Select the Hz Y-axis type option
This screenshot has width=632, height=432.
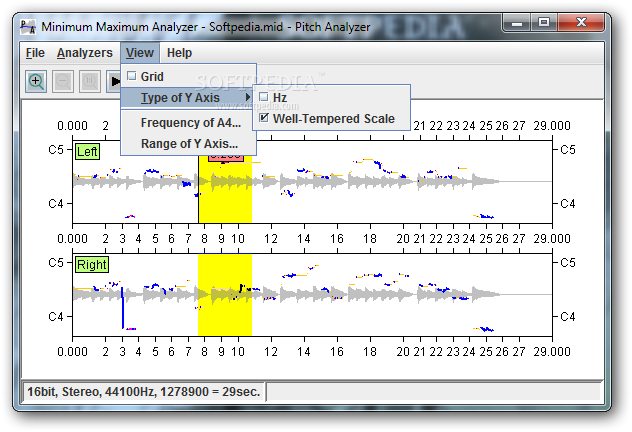coord(331,98)
